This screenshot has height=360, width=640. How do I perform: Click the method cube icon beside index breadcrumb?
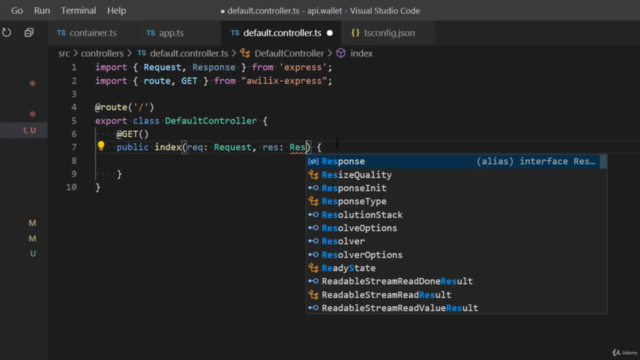click(341, 53)
